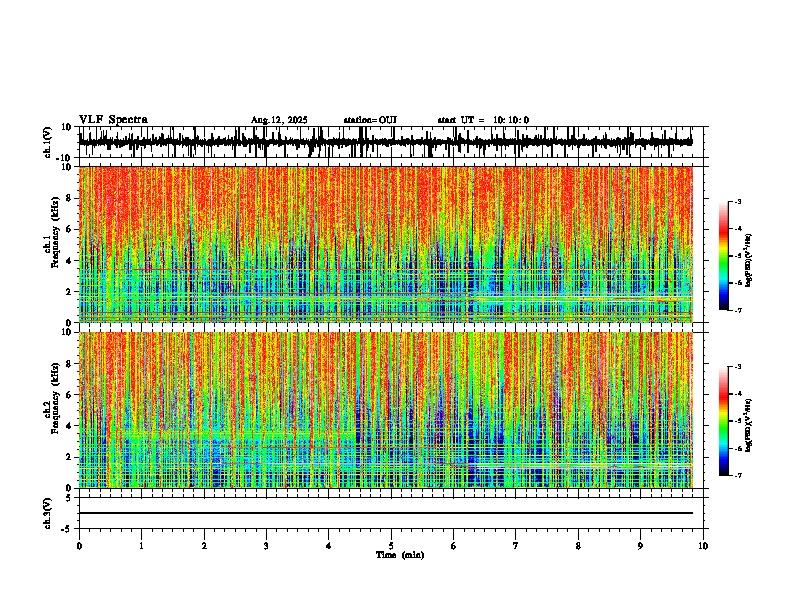Click the 'ch.1(V)' waveform axis label

pyautogui.click(x=49, y=142)
